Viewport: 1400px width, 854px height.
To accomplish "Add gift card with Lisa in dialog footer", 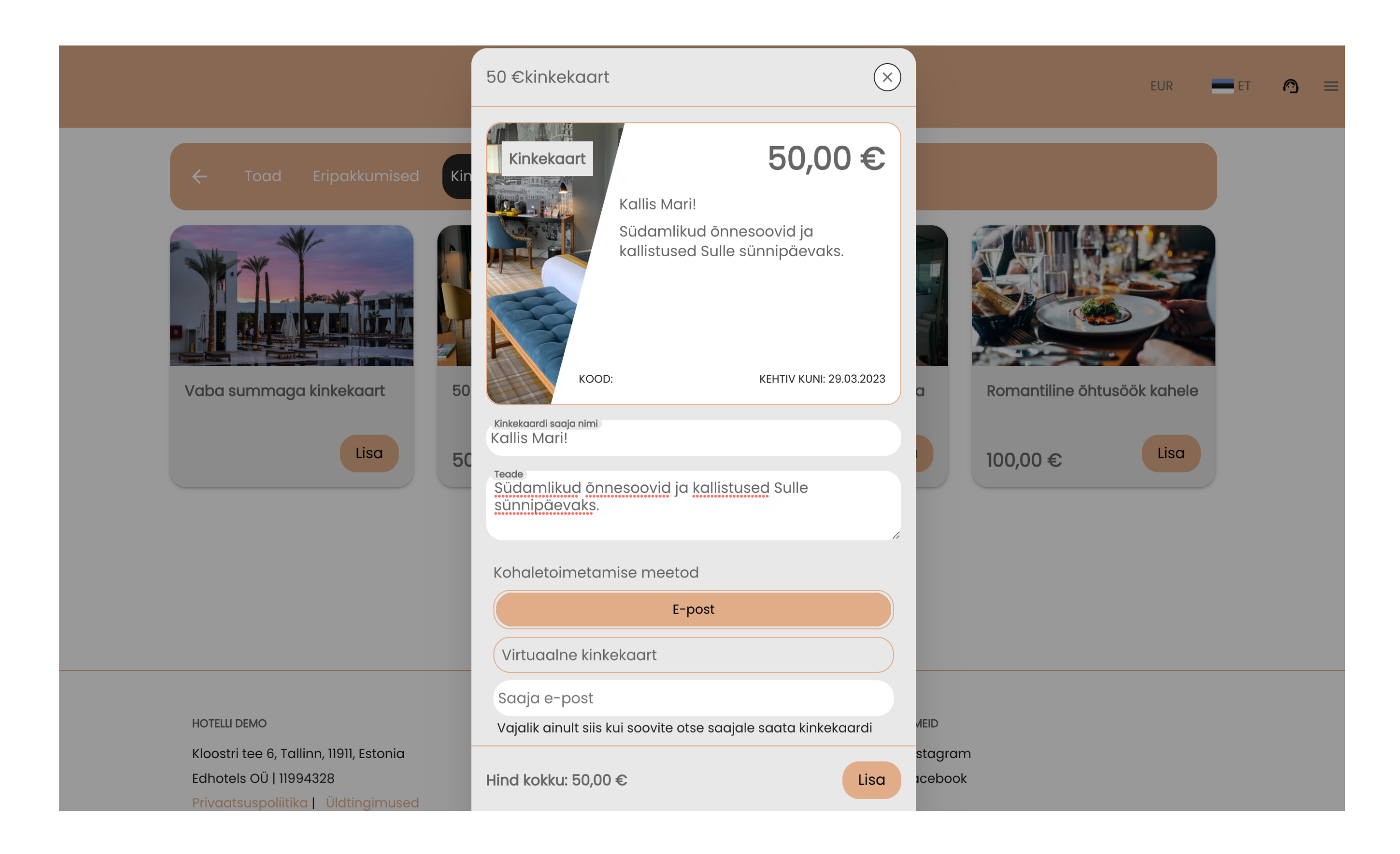I will coord(871,780).
